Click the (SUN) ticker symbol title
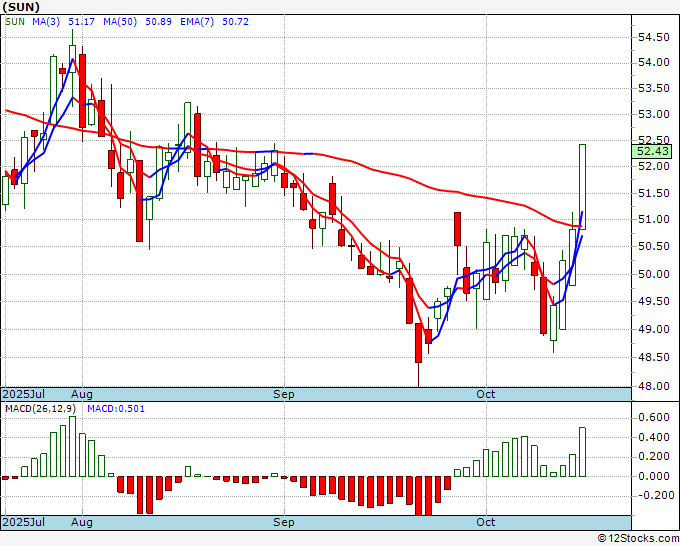This screenshot has height=546, width=680. (21, 6)
